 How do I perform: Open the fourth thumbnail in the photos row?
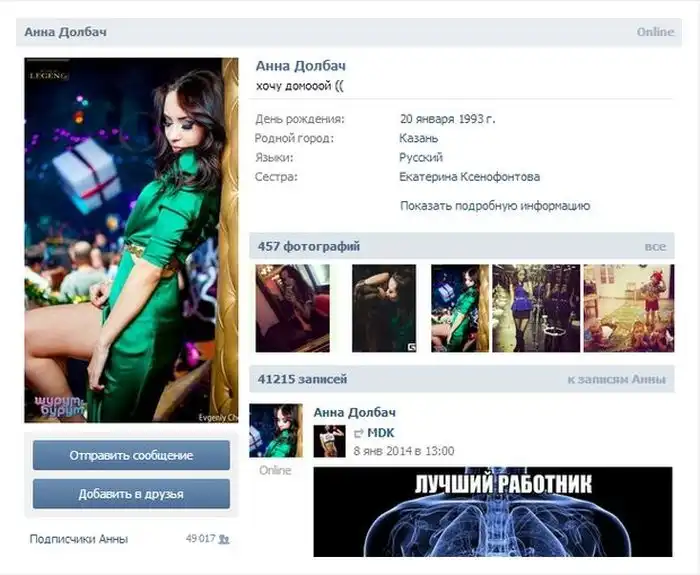point(536,308)
